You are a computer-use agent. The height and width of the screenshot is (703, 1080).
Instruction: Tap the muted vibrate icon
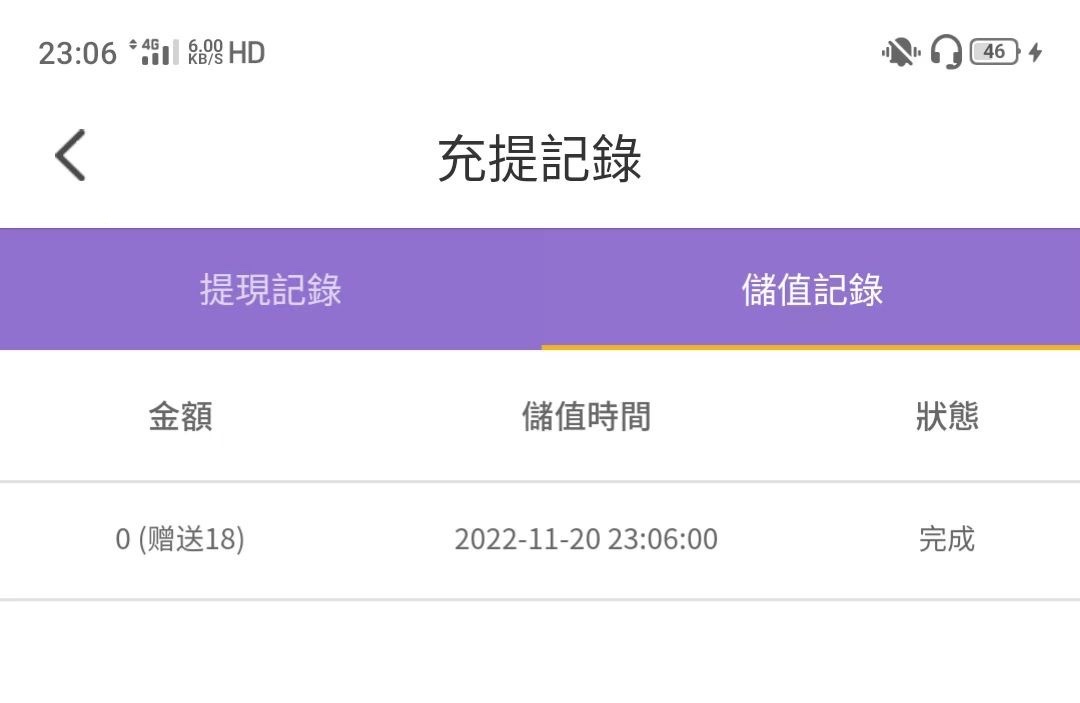pyautogui.click(x=901, y=52)
